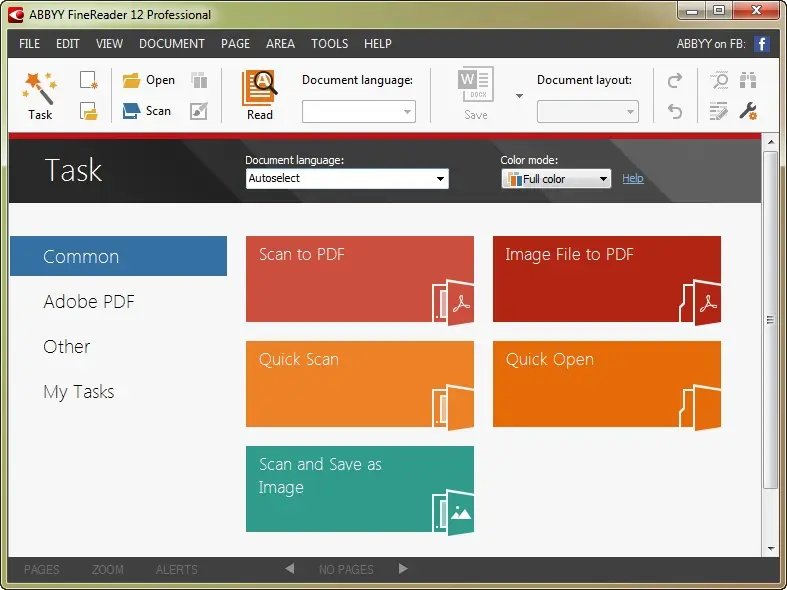Go to previous page arrow
The height and width of the screenshot is (590, 787).
(290, 569)
